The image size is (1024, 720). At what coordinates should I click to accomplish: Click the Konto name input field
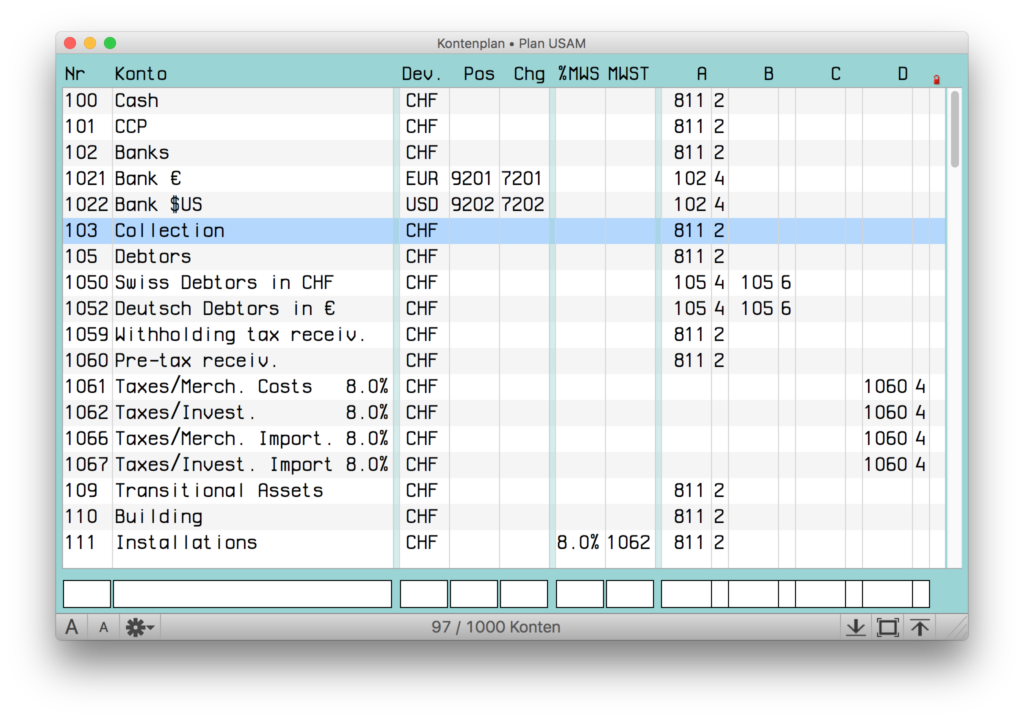pos(252,594)
